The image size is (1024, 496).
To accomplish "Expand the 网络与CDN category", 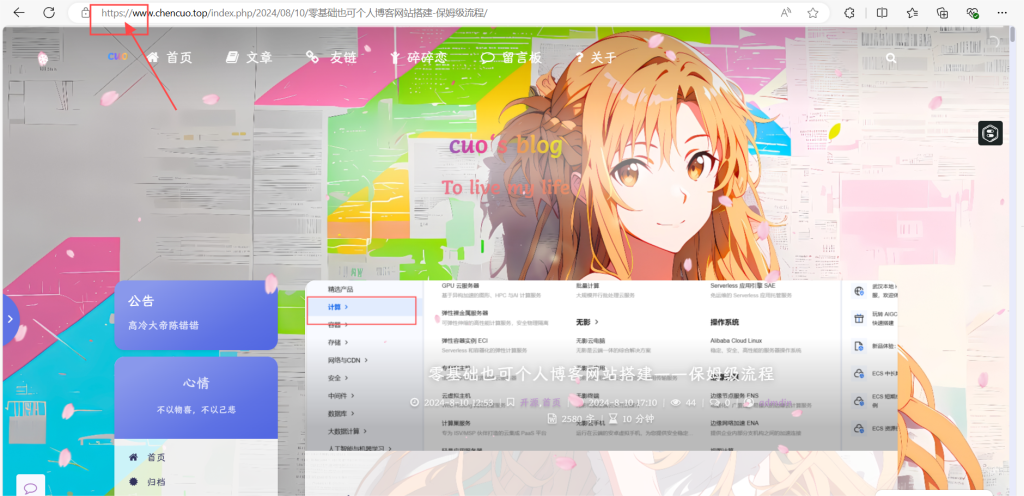I will [x=348, y=360].
